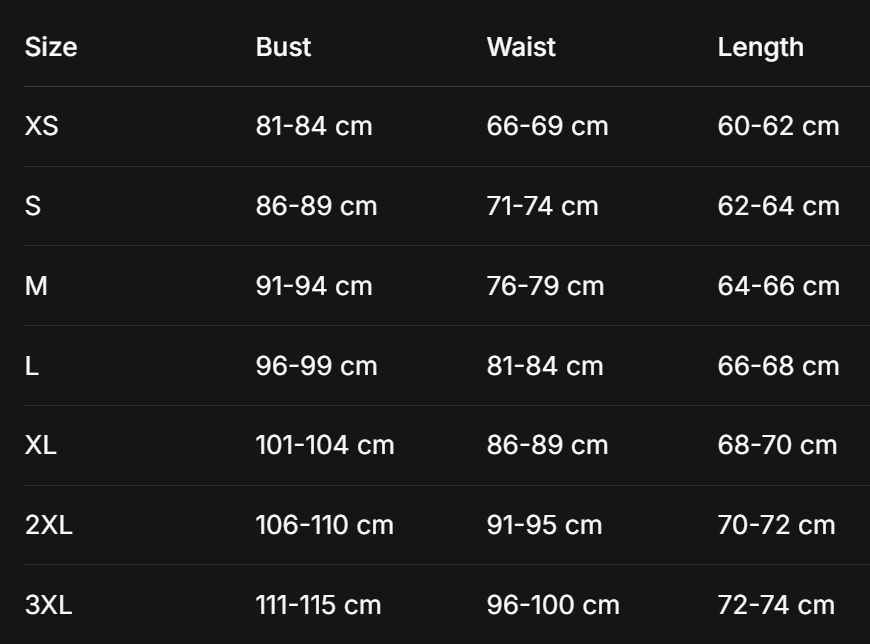Viewport: 870px width, 644px height.
Task: Click the Bust column header
Action: (x=283, y=47)
